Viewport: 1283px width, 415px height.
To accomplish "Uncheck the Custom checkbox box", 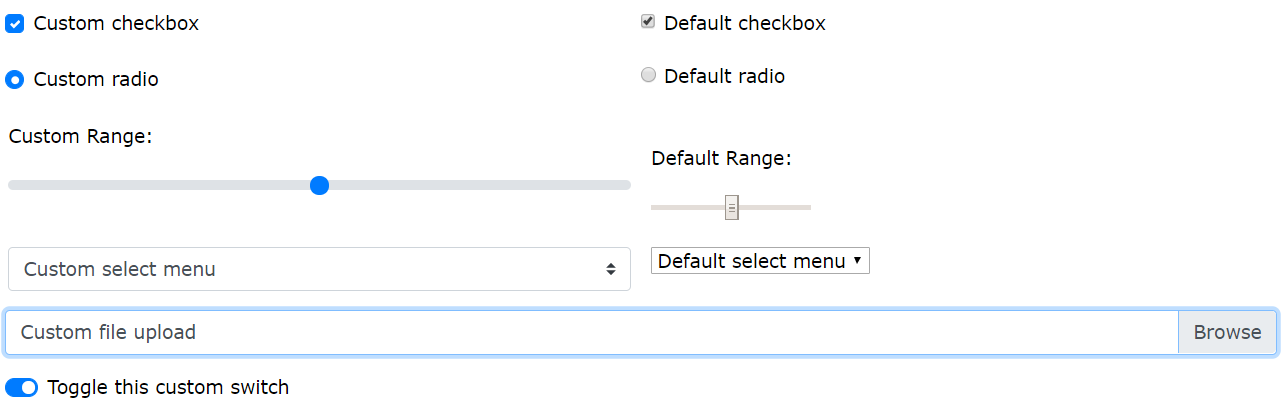I will [x=15, y=24].
